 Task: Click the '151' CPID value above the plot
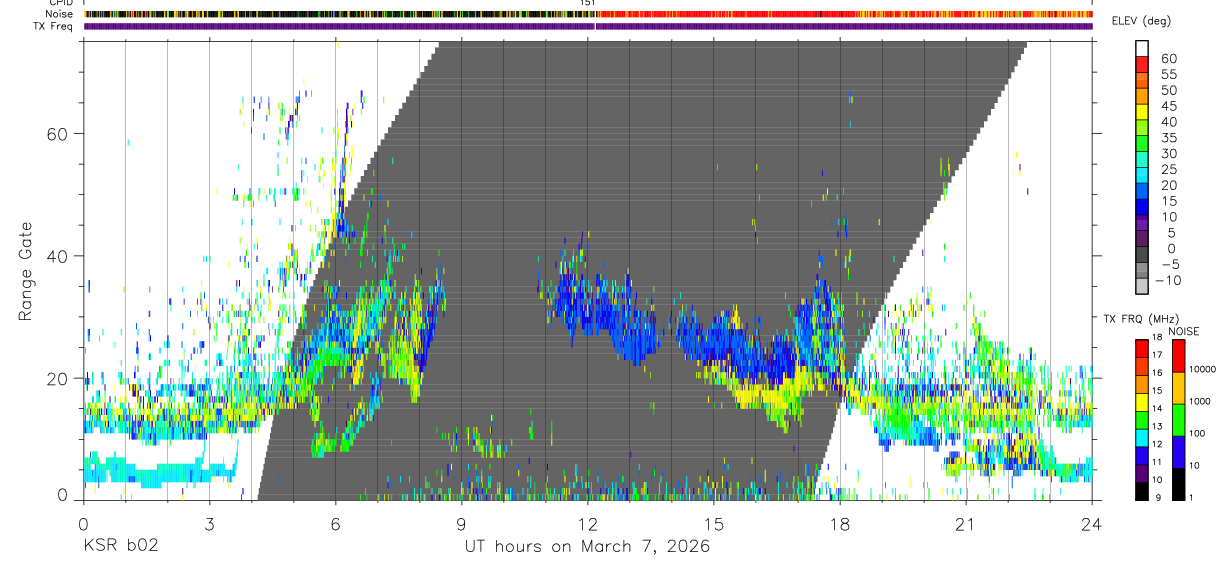tap(588, 4)
